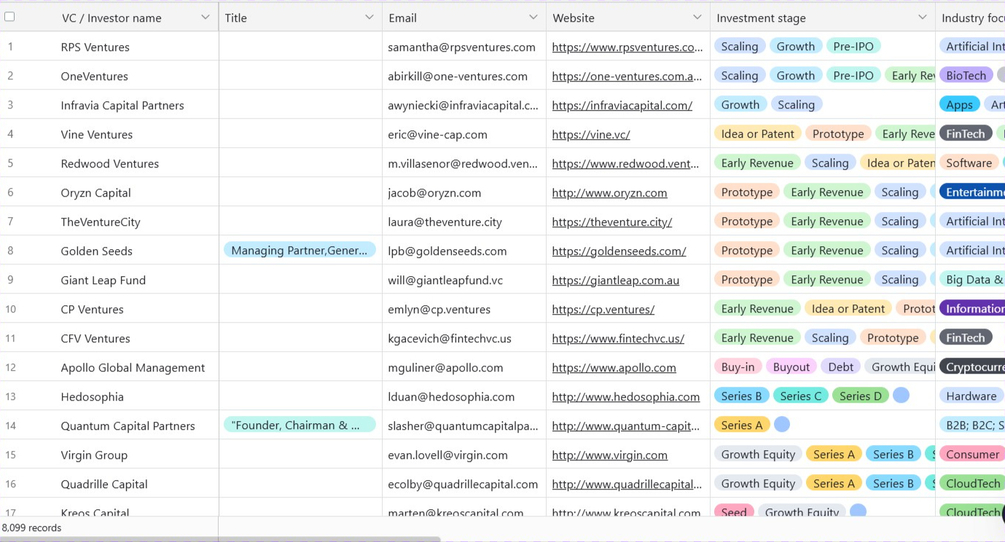Image resolution: width=1005 pixels, height=542 pixels.
Task: Open the quantum-capital website link
Action: pyautogui.click(x=626, y=426)
